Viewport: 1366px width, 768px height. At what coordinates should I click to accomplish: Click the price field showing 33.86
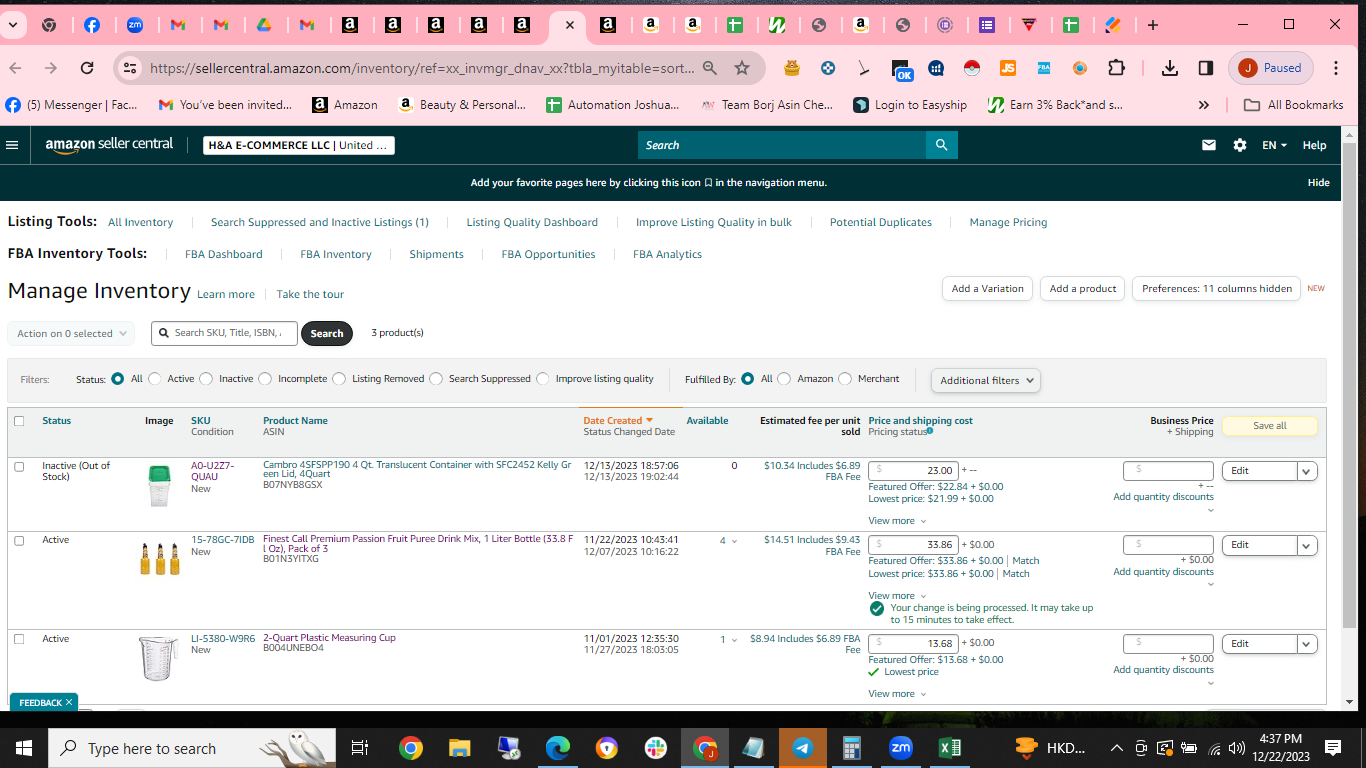913,545
